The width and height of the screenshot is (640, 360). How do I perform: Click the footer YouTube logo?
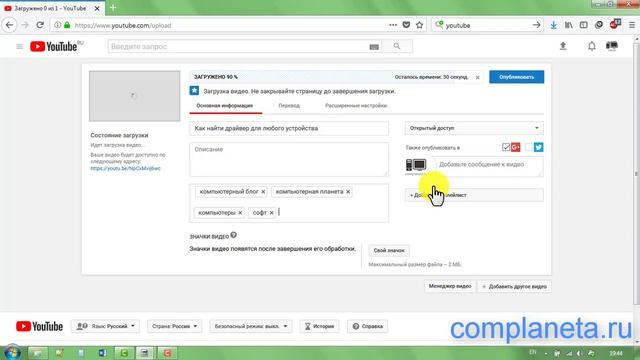39,326
